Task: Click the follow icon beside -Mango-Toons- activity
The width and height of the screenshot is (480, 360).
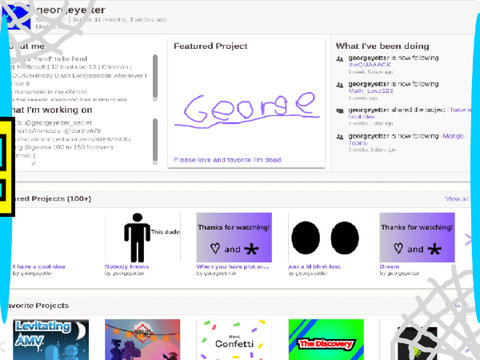Action: [x=340, y=137]
